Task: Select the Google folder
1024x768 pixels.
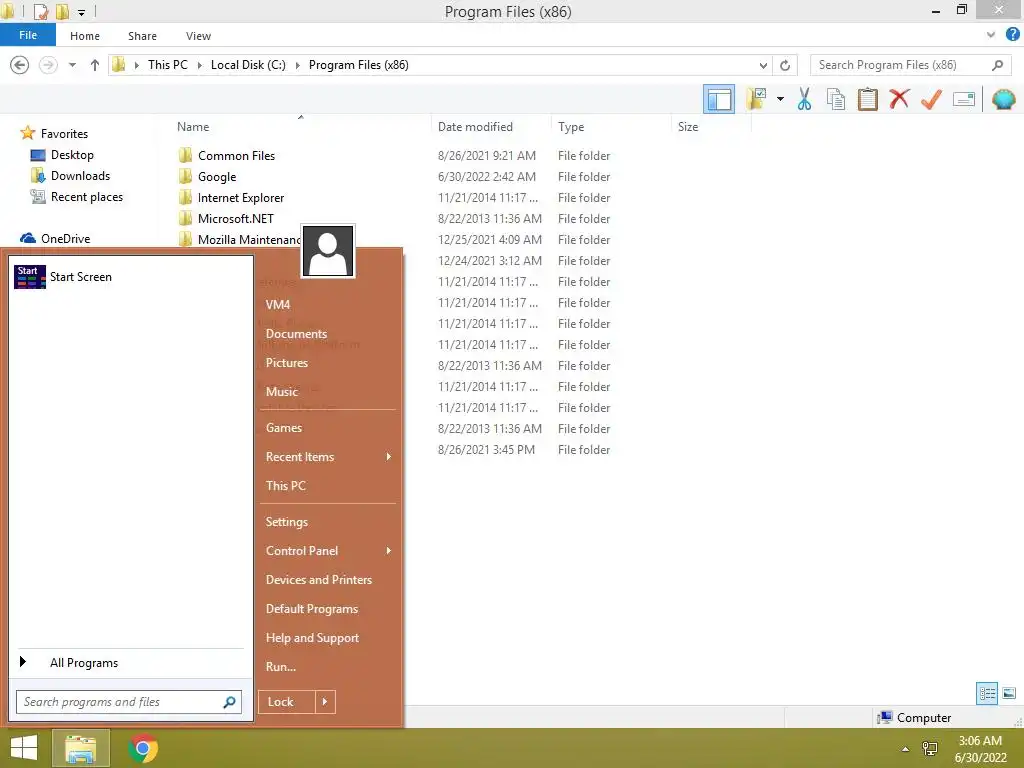Action: 217,176
